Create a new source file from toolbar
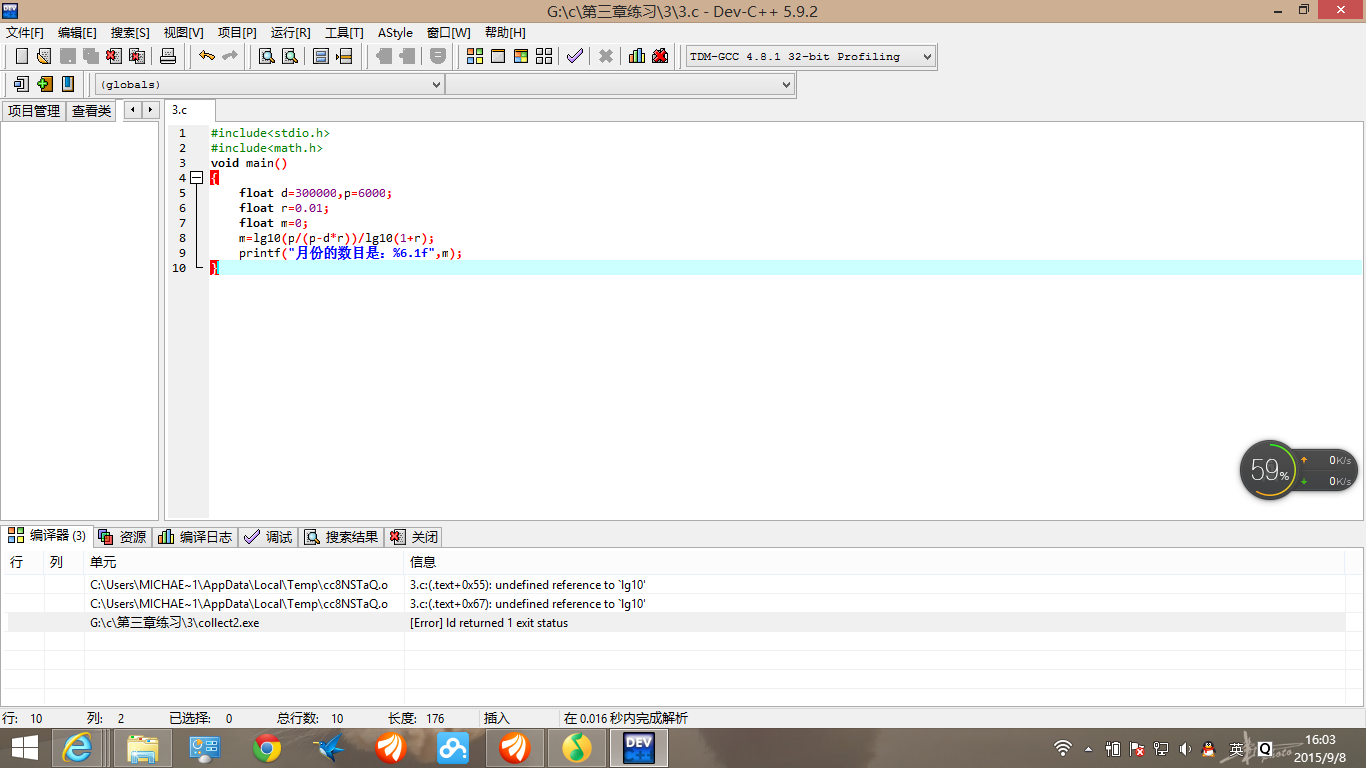The image size is (1366, 768). pos(21,56)
